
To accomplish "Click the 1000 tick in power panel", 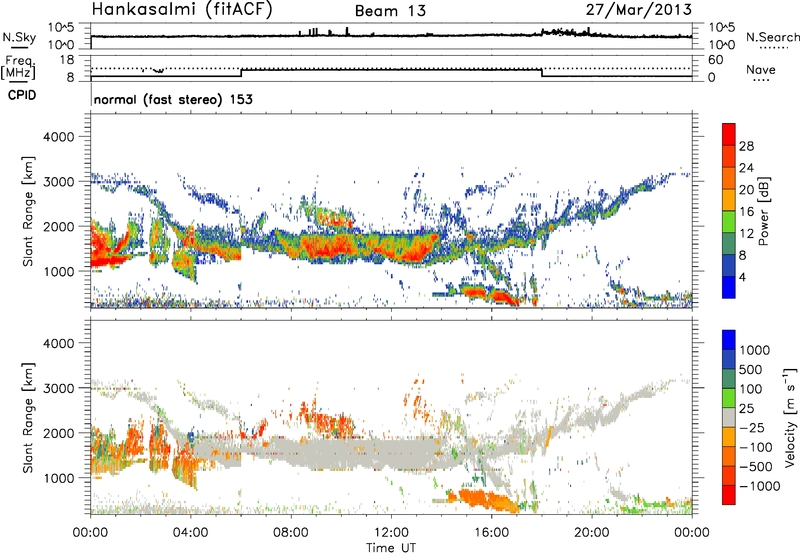I will pos(58,271).
